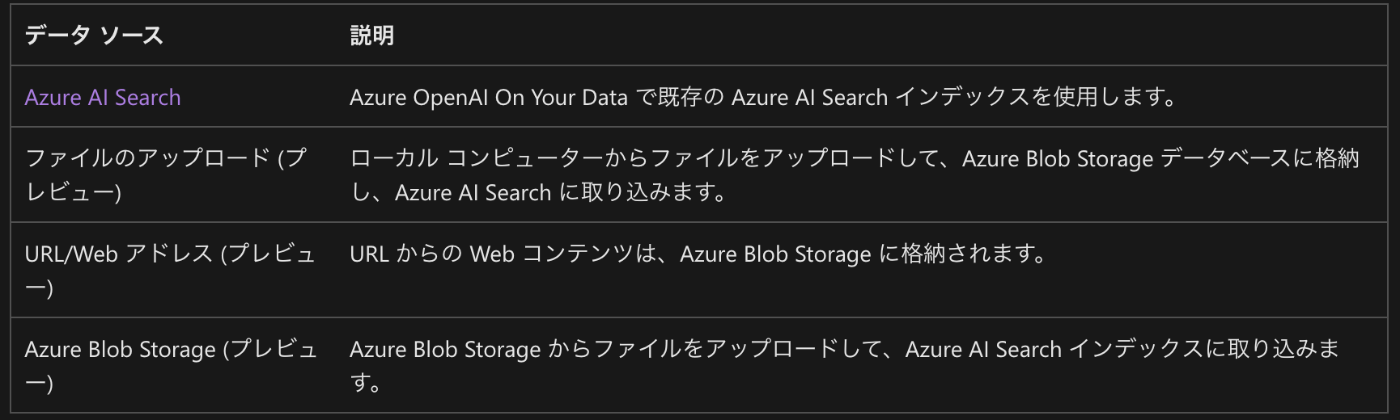Click the レビュー) wrapped line under ファイルのアップロード

73,192
